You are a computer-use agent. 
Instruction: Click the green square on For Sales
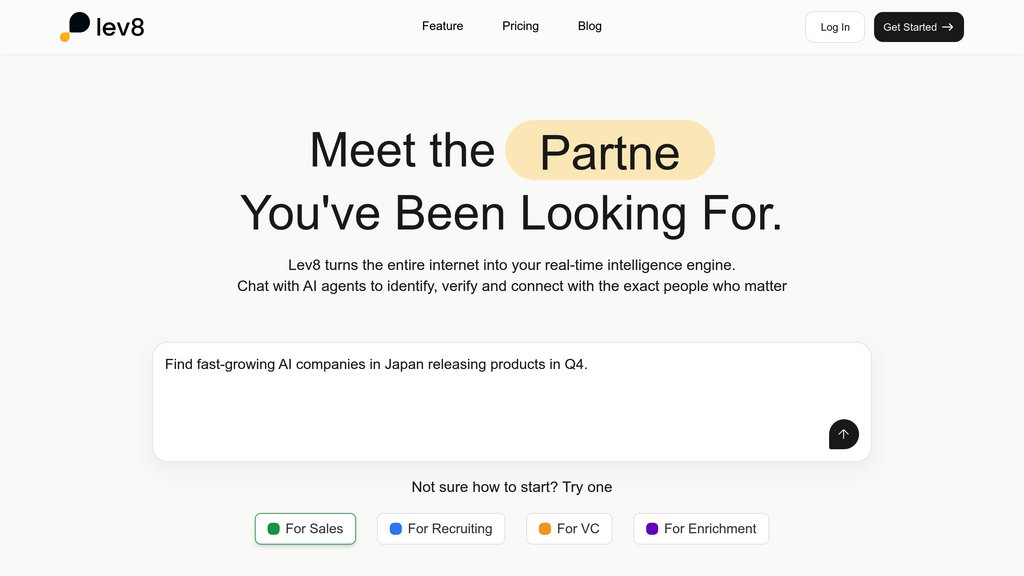pyautogui.click(x=274, y=529)
